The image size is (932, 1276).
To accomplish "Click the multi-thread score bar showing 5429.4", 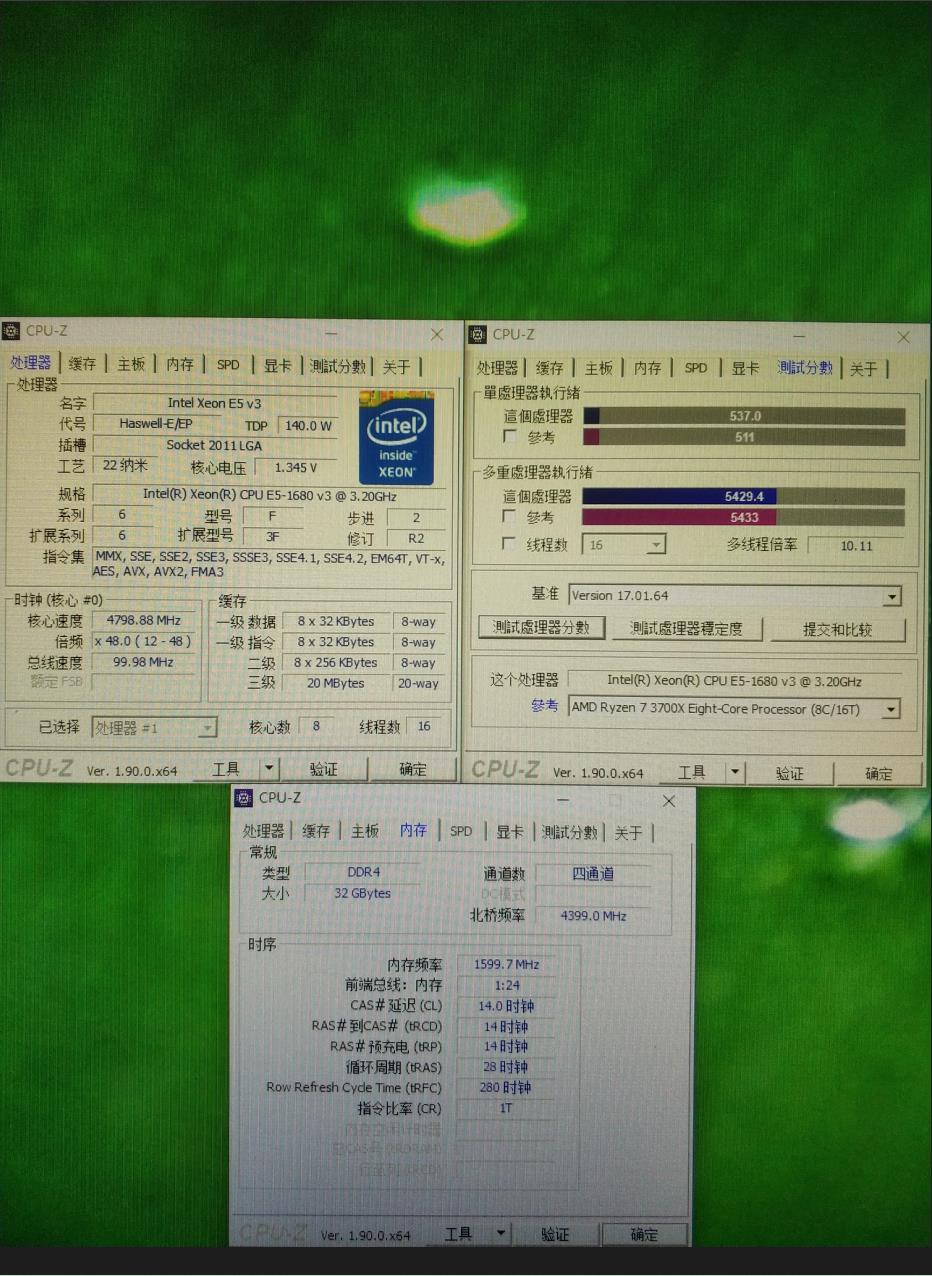I will tap(744, 496).
